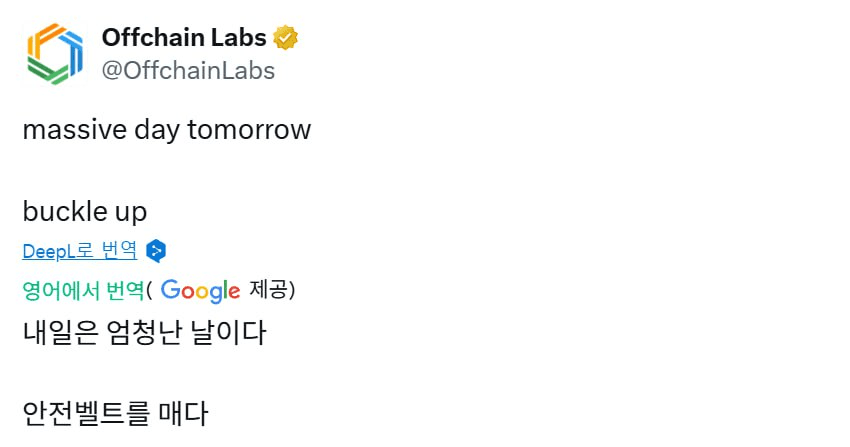Click the gold verified badge
The height and width of the screenshot is (447, 850).
pyautogui.click(x=285, y=37)
